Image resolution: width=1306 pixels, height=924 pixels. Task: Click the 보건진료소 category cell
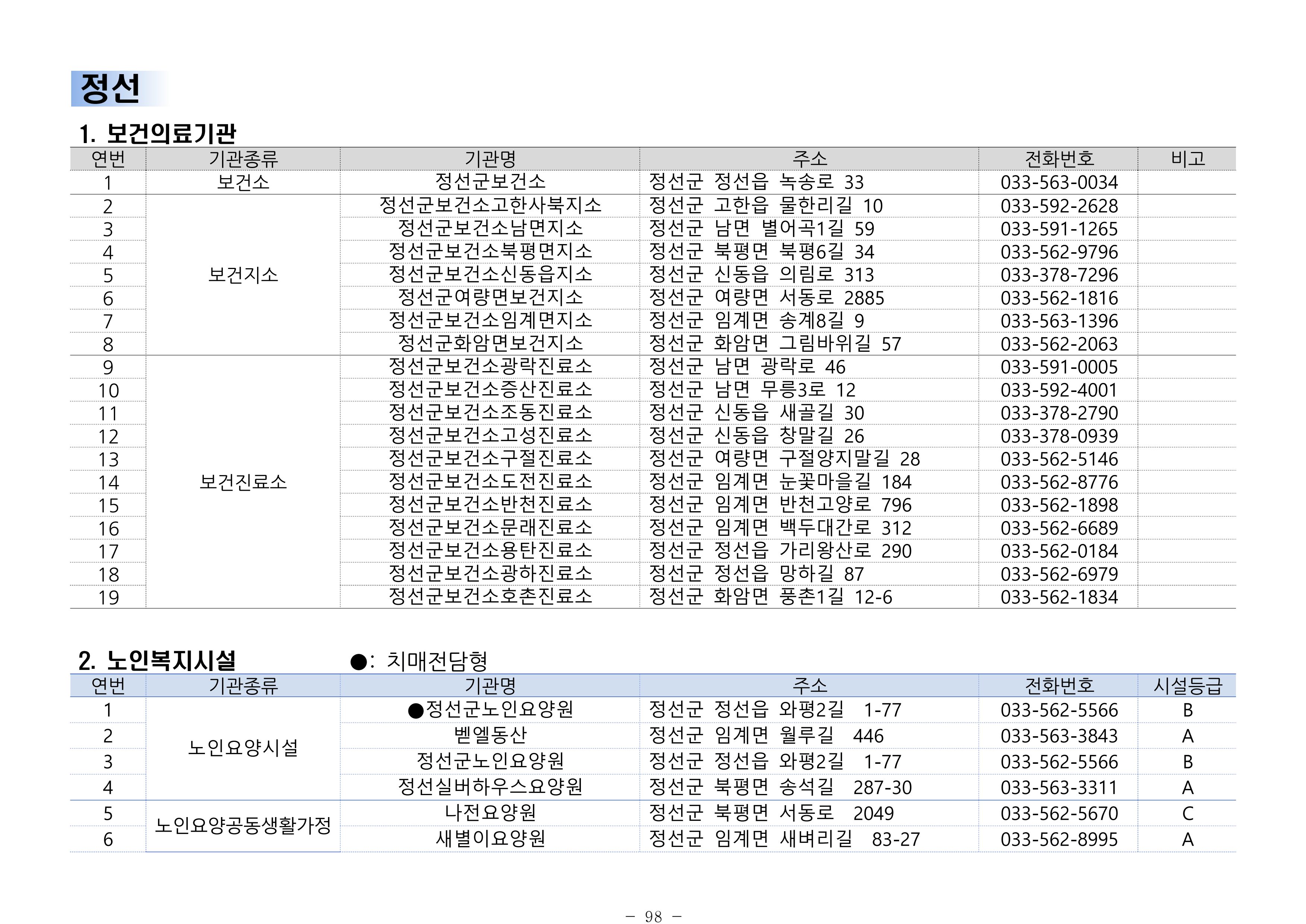(243, 482)
